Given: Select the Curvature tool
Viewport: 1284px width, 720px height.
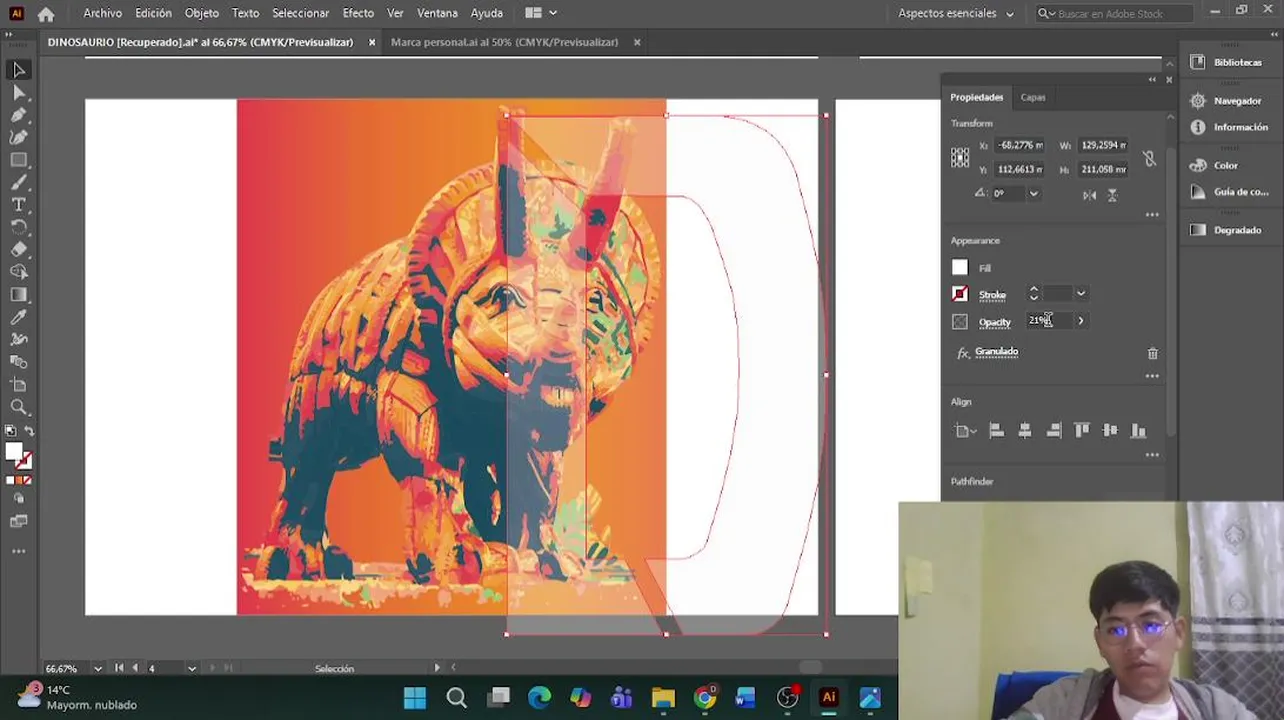Looking at the screenshot, I should pyautogui.click(x=18, y=137).
